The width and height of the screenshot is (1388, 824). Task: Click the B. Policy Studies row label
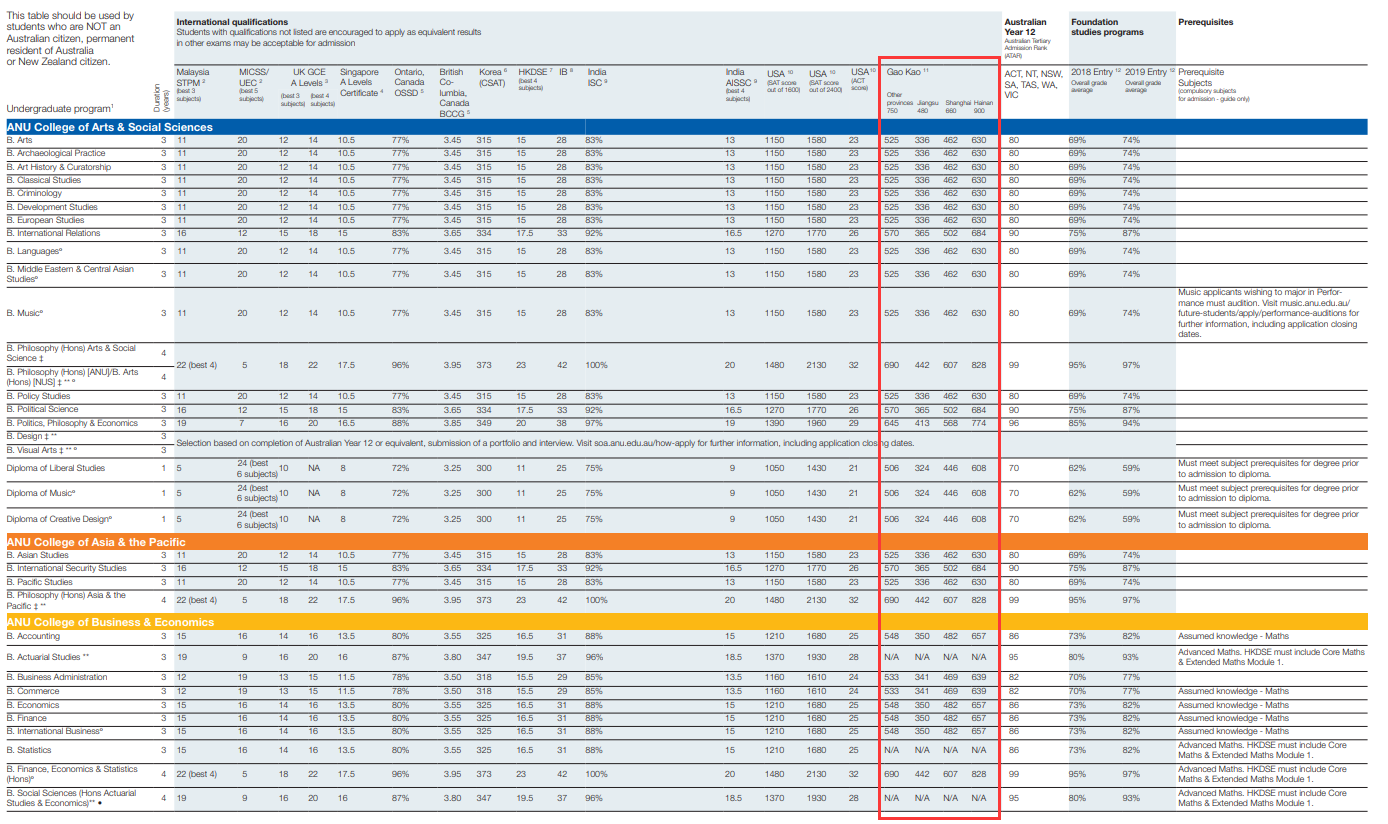38,396
